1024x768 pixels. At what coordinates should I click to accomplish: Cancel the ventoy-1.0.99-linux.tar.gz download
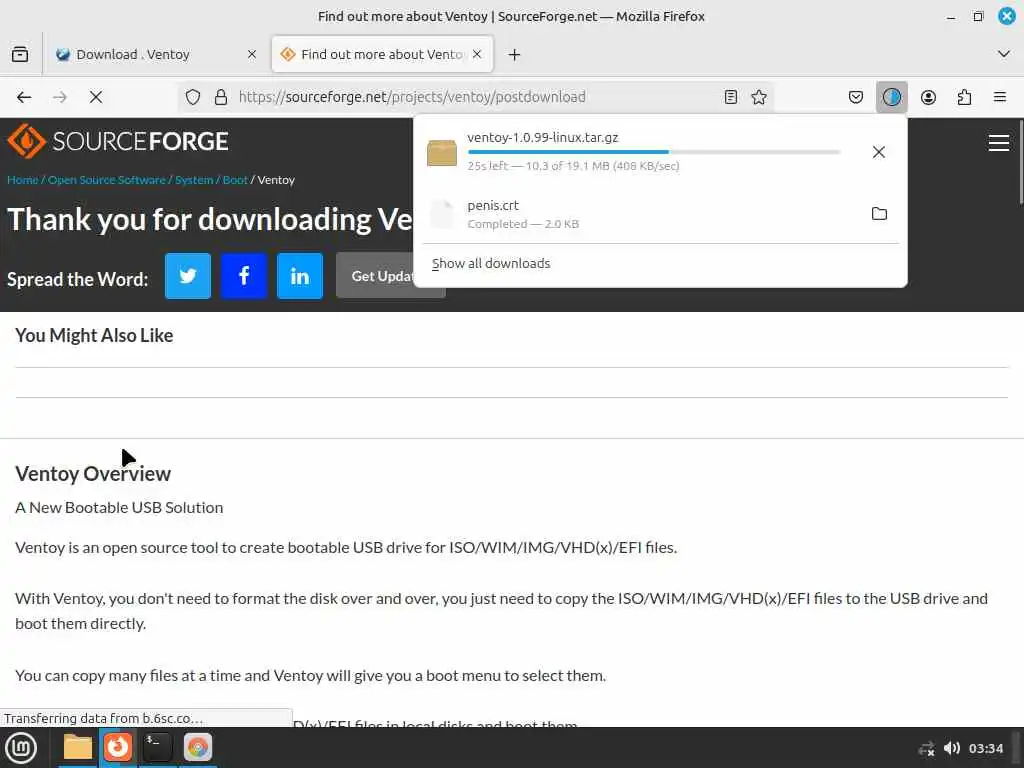tap(879, 152)
